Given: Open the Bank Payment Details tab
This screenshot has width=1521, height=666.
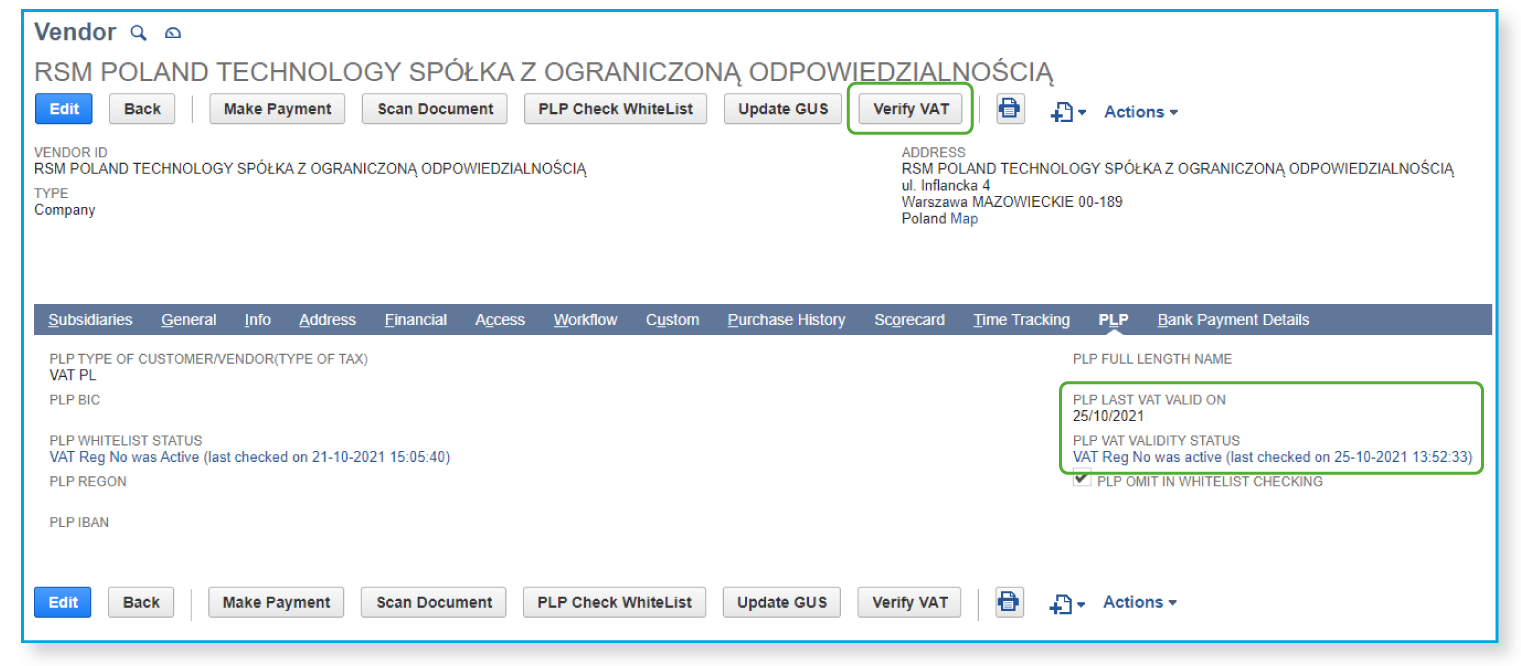Looking at the screenshot, I should click(1233, 320).
